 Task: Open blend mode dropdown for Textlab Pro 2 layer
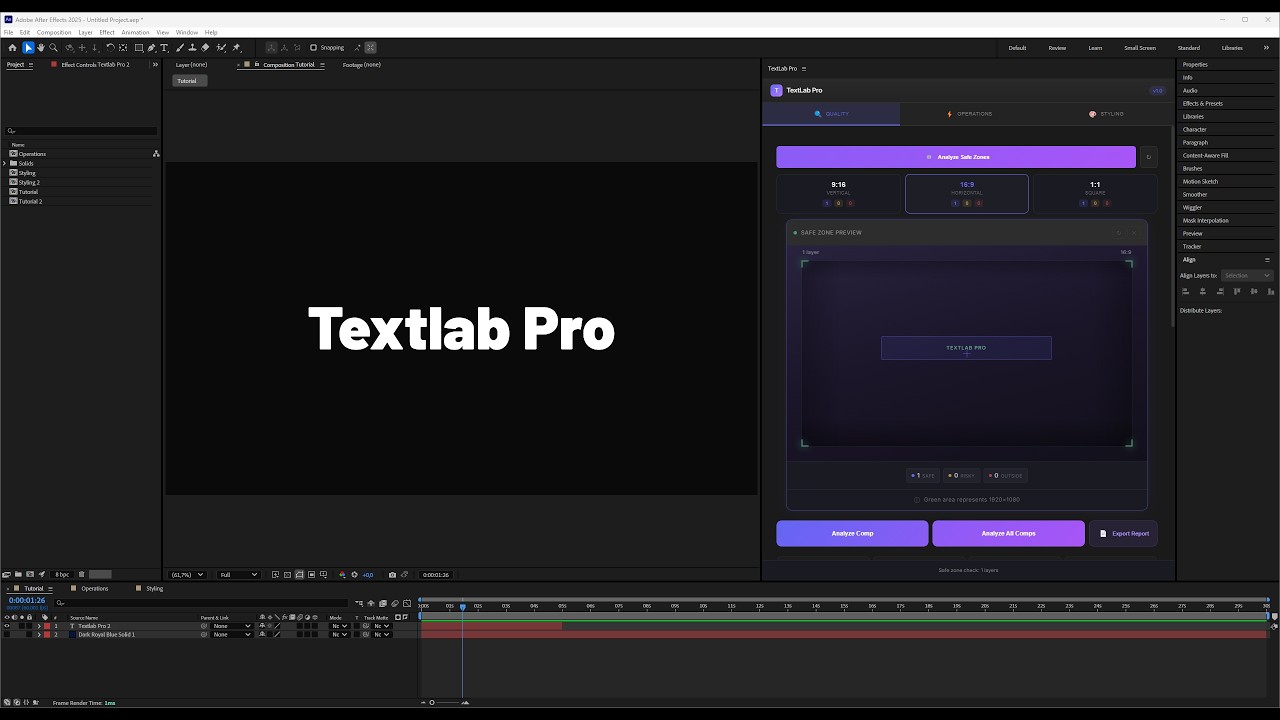340,626
